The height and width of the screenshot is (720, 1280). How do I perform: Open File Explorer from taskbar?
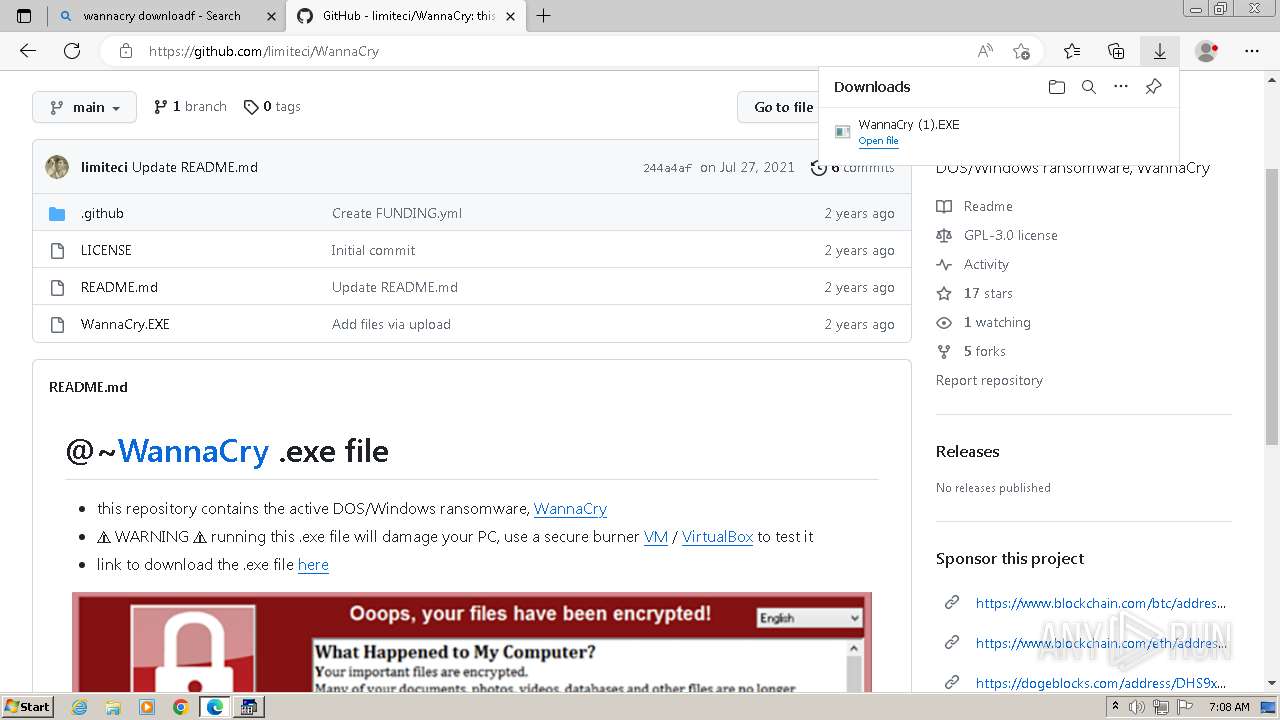click(113, 707)
